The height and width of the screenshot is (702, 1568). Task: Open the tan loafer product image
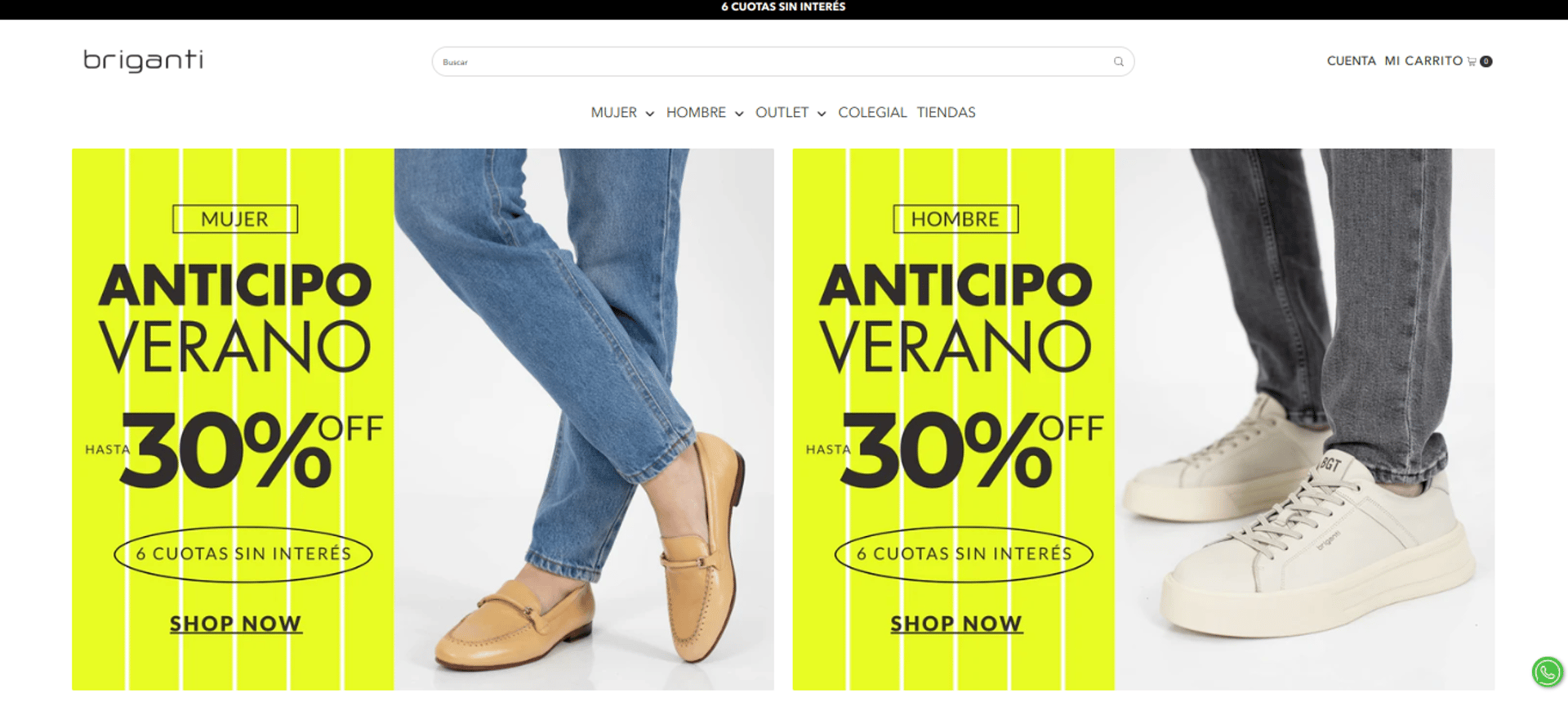point(584,419)
